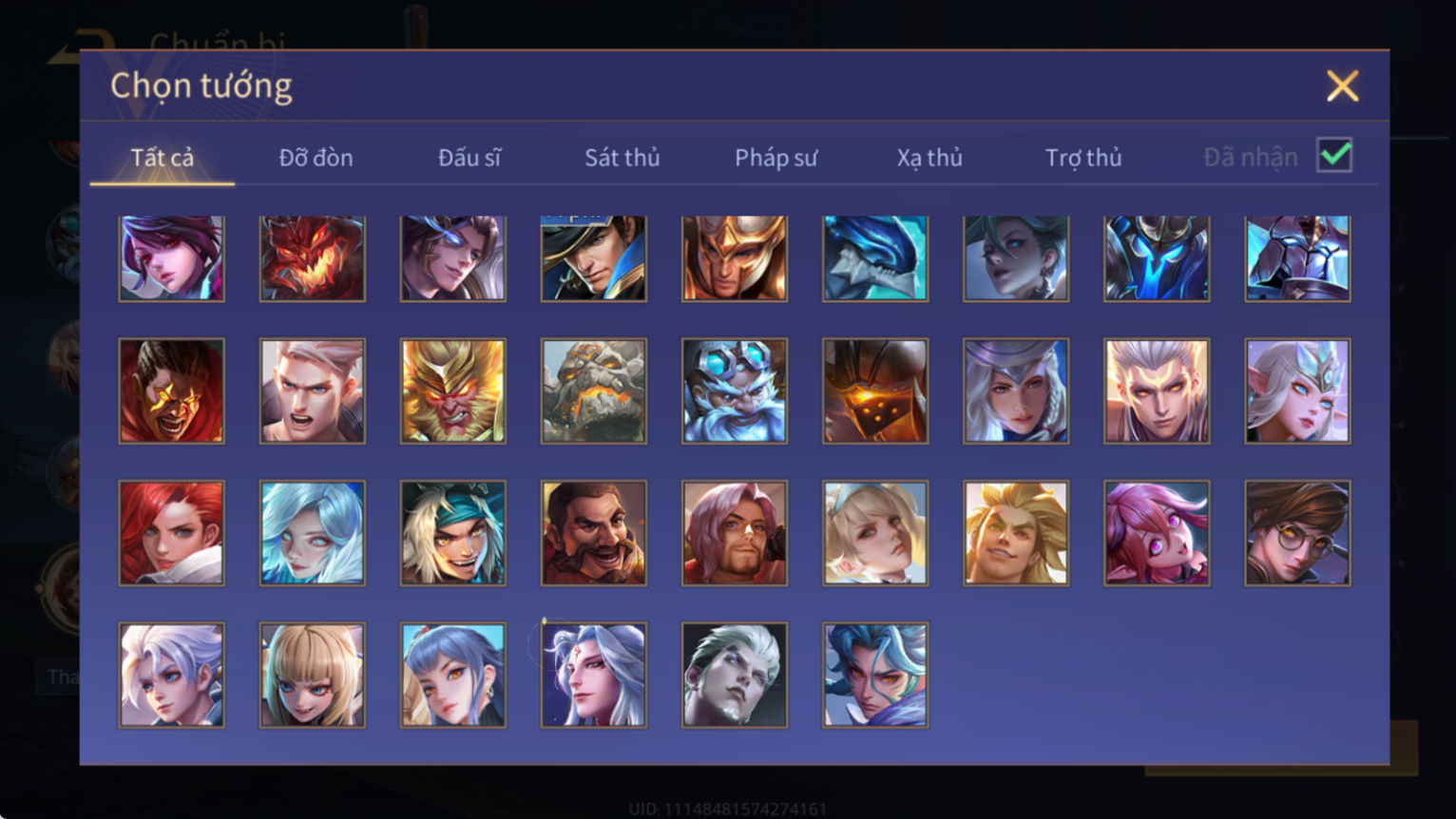Select the Tất cả tab
The width and height of the screenshot is (1456, 819).
(x=163, y=158)
